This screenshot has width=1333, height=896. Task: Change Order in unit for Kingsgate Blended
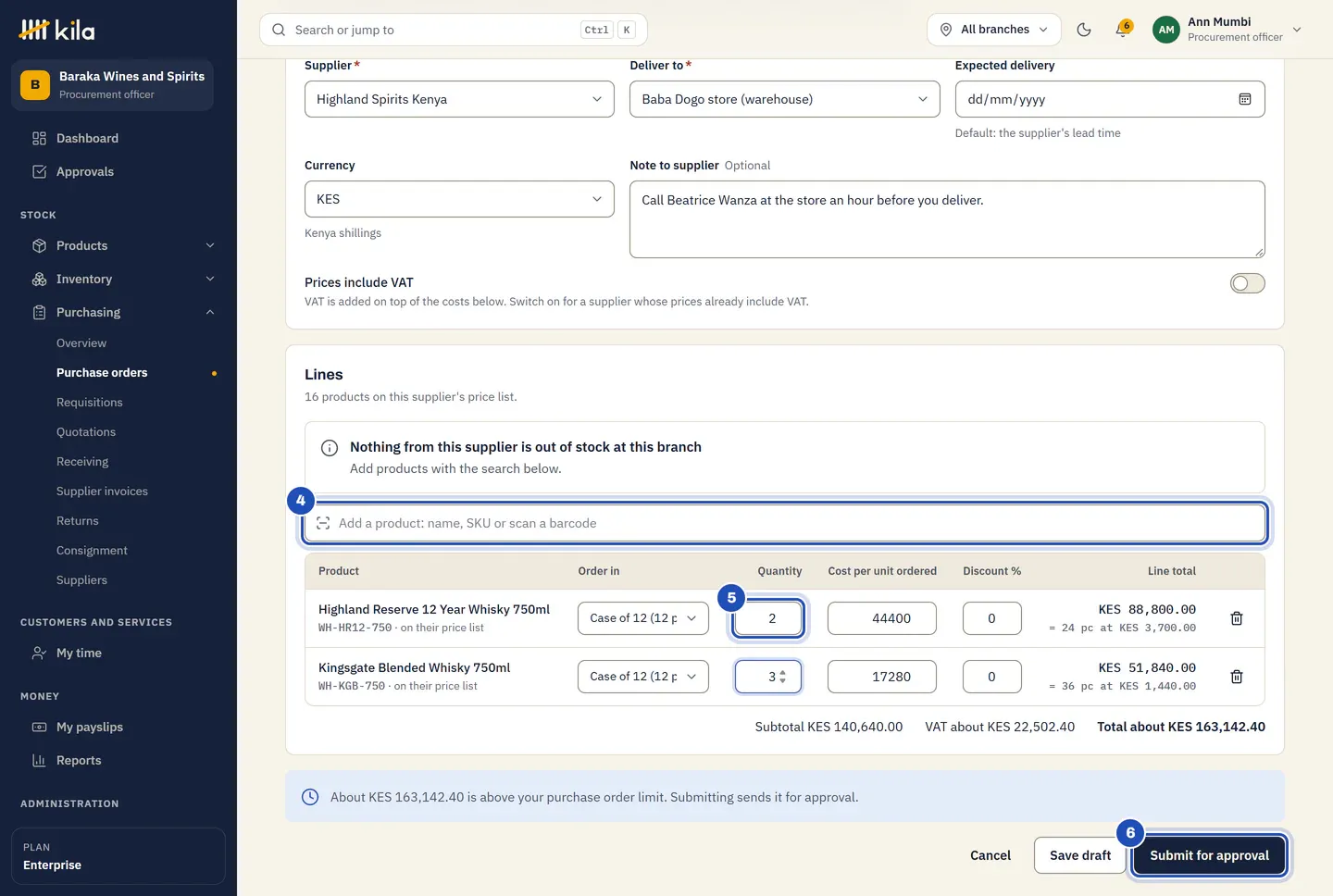pyautogui.click(x=643, y=677)
